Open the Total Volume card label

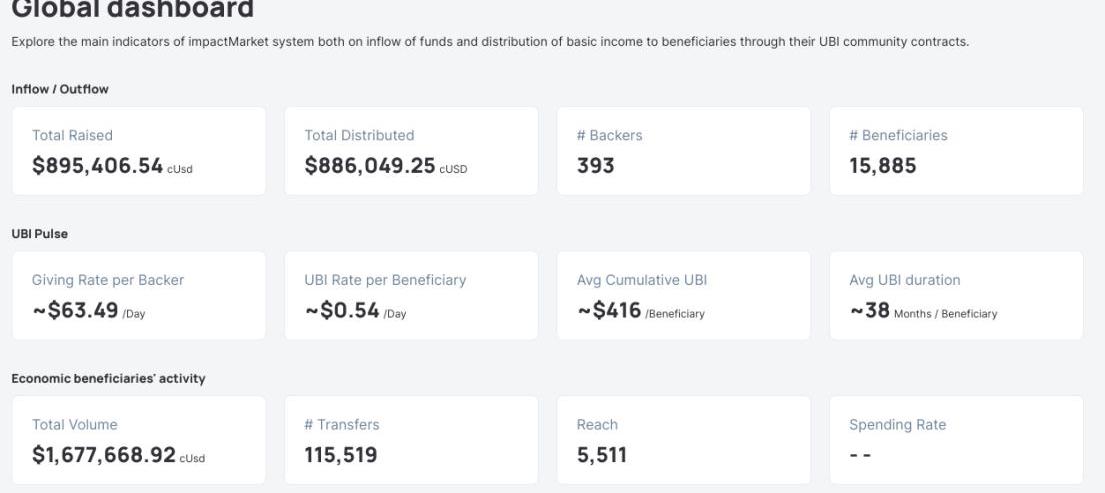tap(75, 424)
